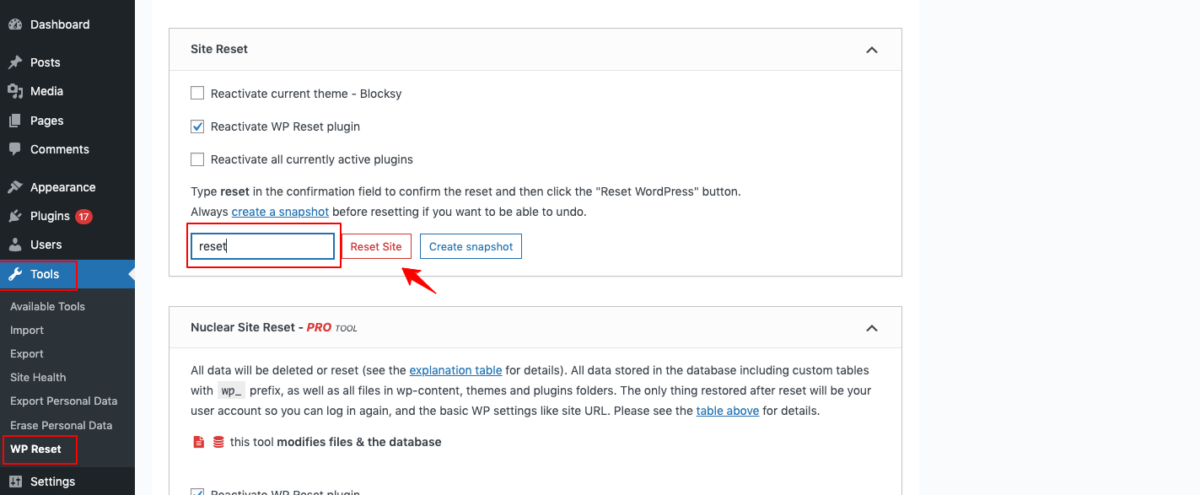Open the Settings menu in sidebar
Viewport: 1200px width, 495px height.
point(52,481)
